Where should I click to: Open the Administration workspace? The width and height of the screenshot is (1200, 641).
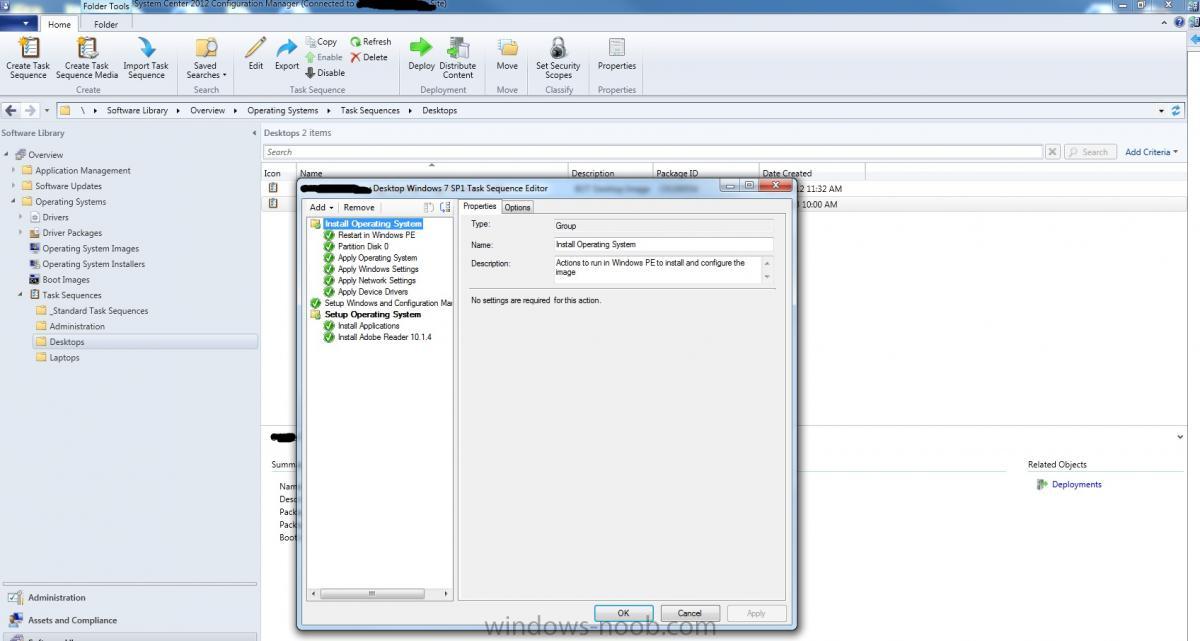(57, 597)
